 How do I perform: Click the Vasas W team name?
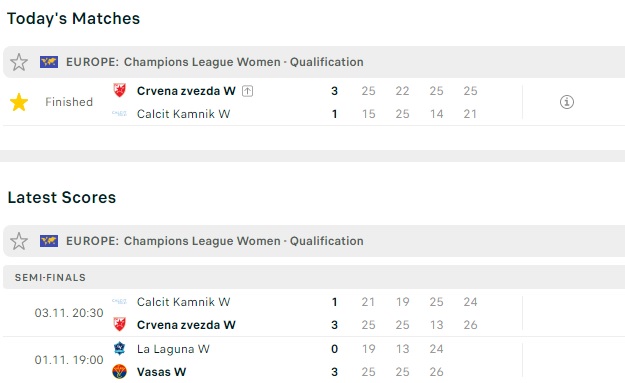[x=161, y=372]
